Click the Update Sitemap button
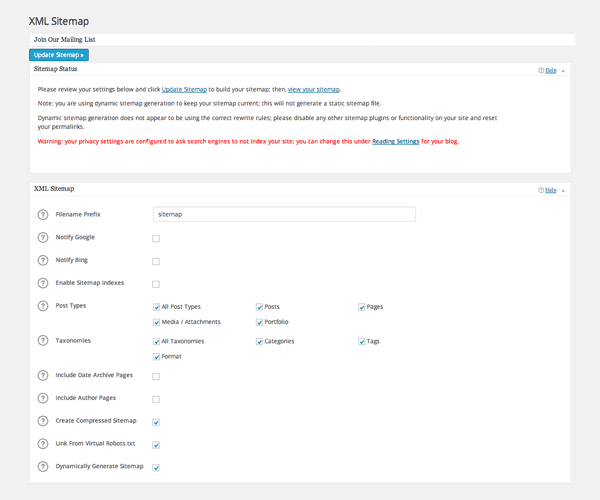The image size is (600, 500). tap(59, 55)
